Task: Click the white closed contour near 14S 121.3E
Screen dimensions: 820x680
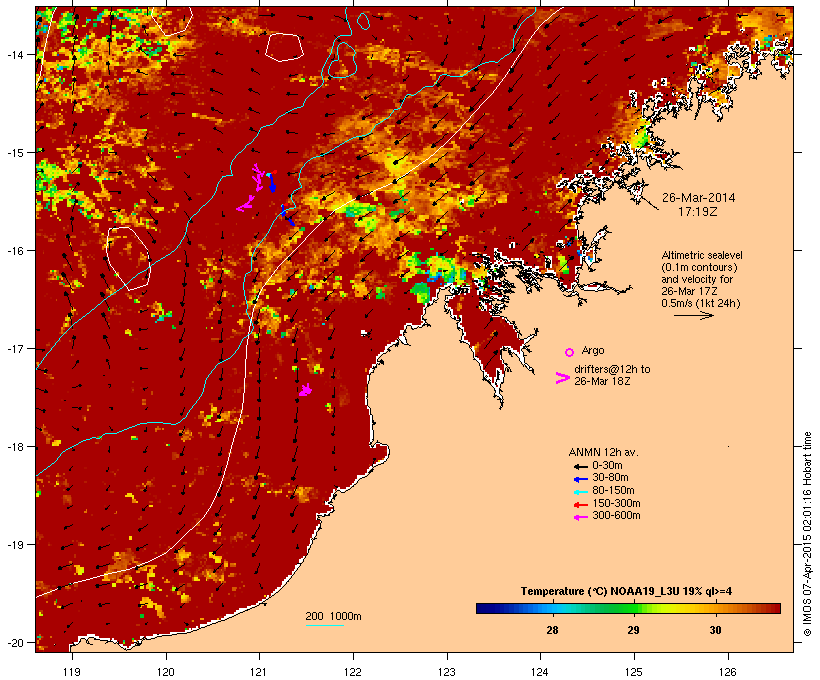Action: pos(284,47)
